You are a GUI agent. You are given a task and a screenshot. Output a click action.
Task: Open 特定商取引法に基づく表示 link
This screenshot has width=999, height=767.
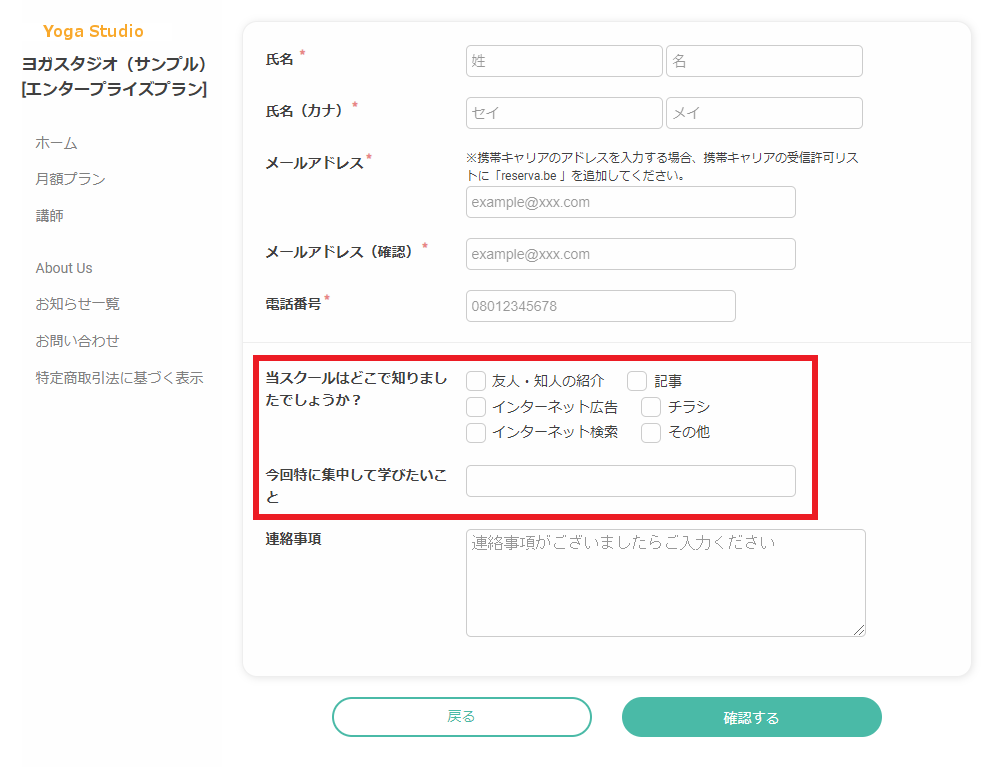[119, 378]
